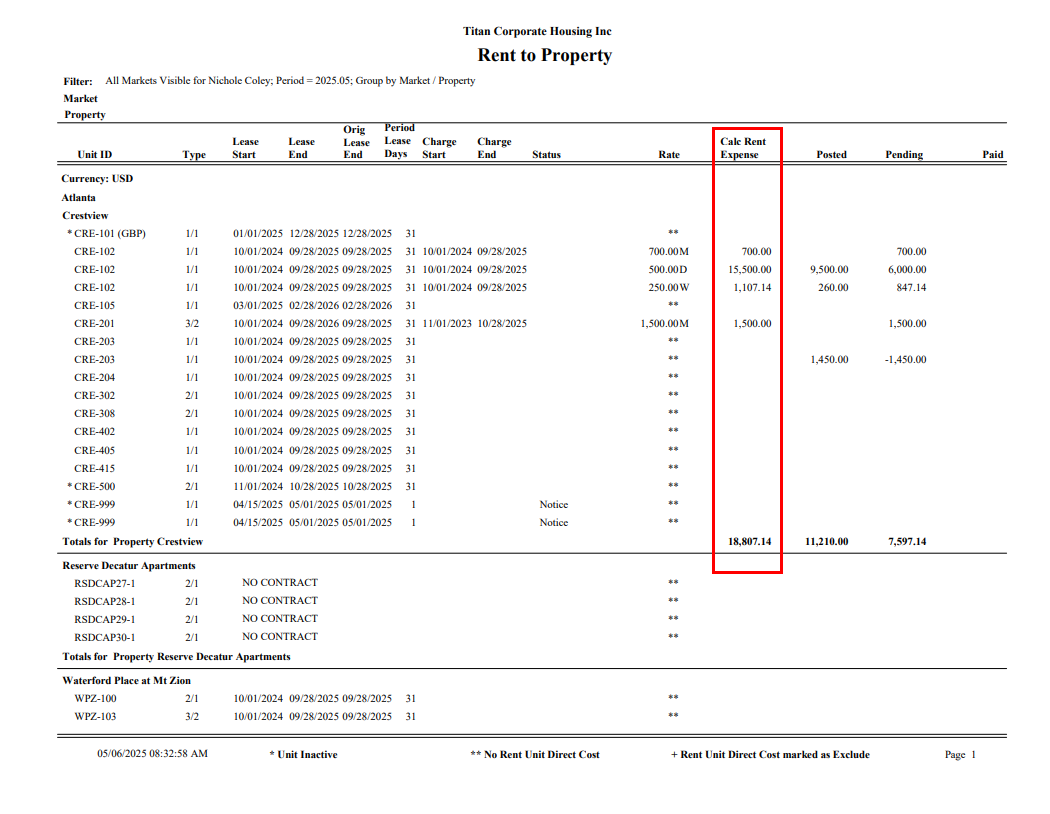Select unit RSDCAP27-1
This screenshot has width=1050, height=814.
click(x=104, y=583)
